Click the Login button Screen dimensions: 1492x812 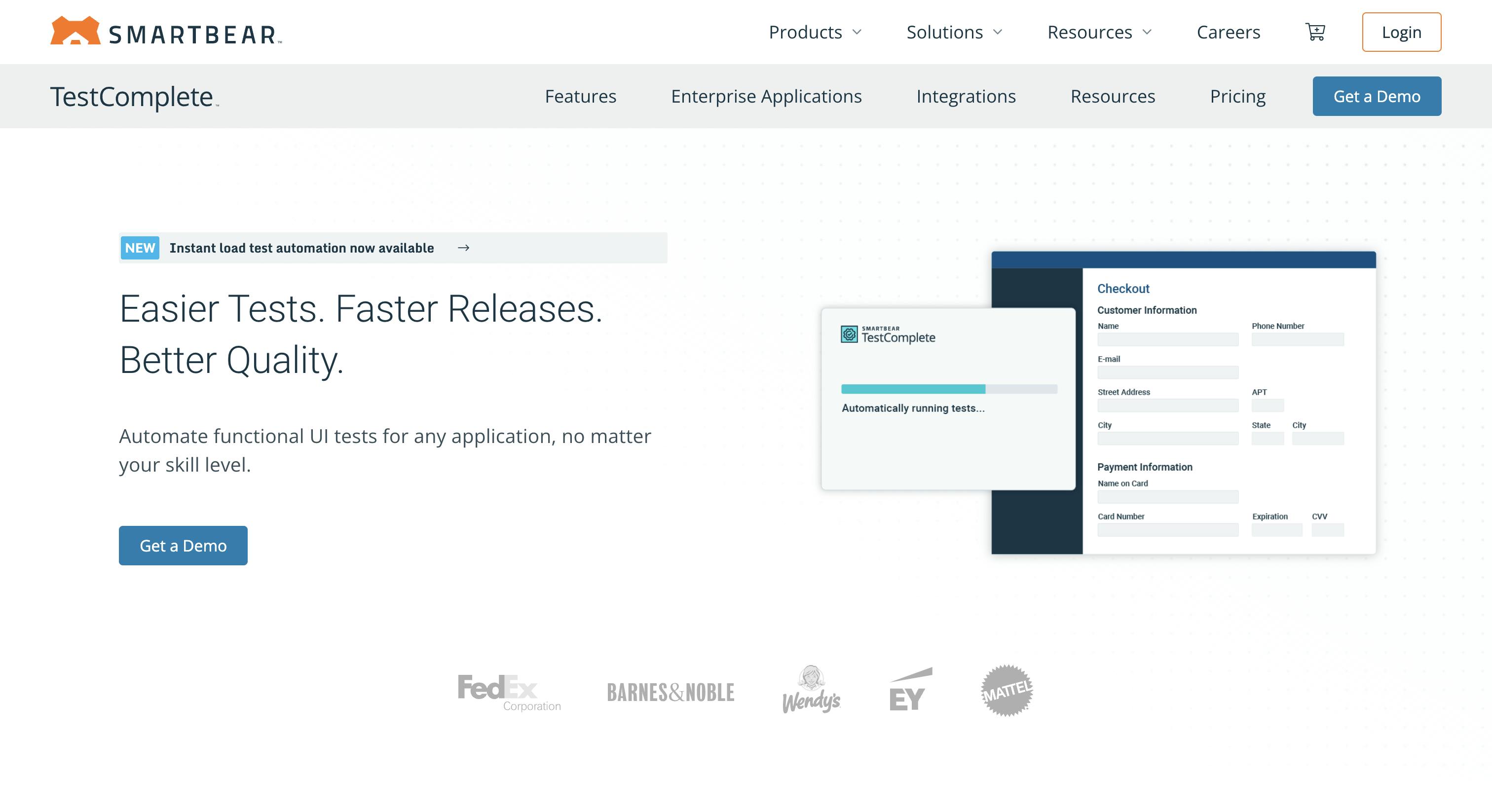(1401, 32)
